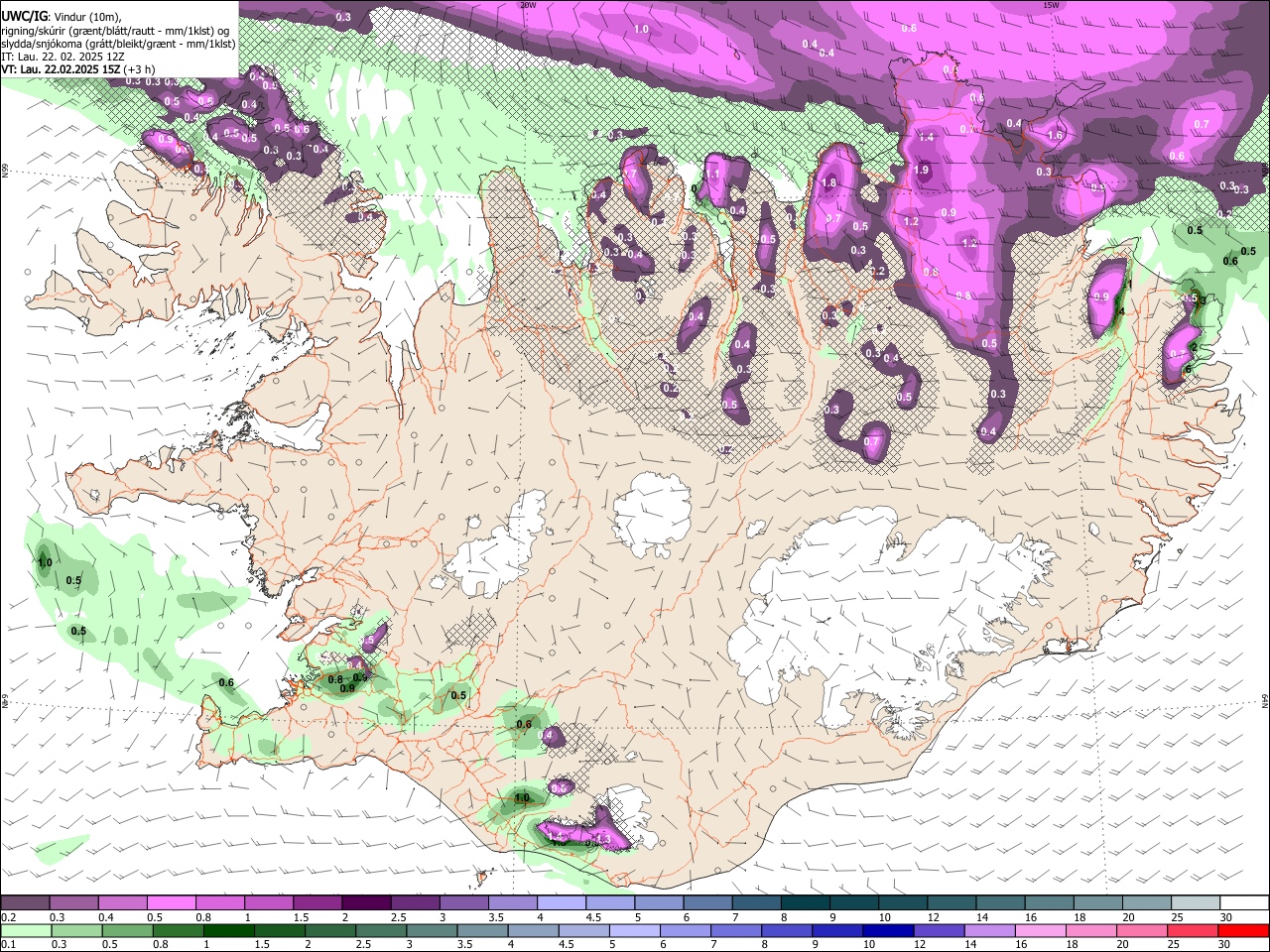Click the UWC/IG title text
1270x952 pixels.
click(24, 15)
